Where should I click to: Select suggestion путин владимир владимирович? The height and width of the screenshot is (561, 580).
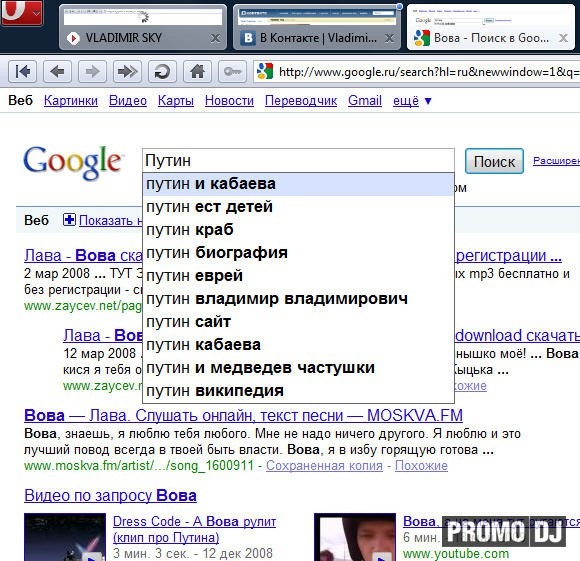click(298, 298)
